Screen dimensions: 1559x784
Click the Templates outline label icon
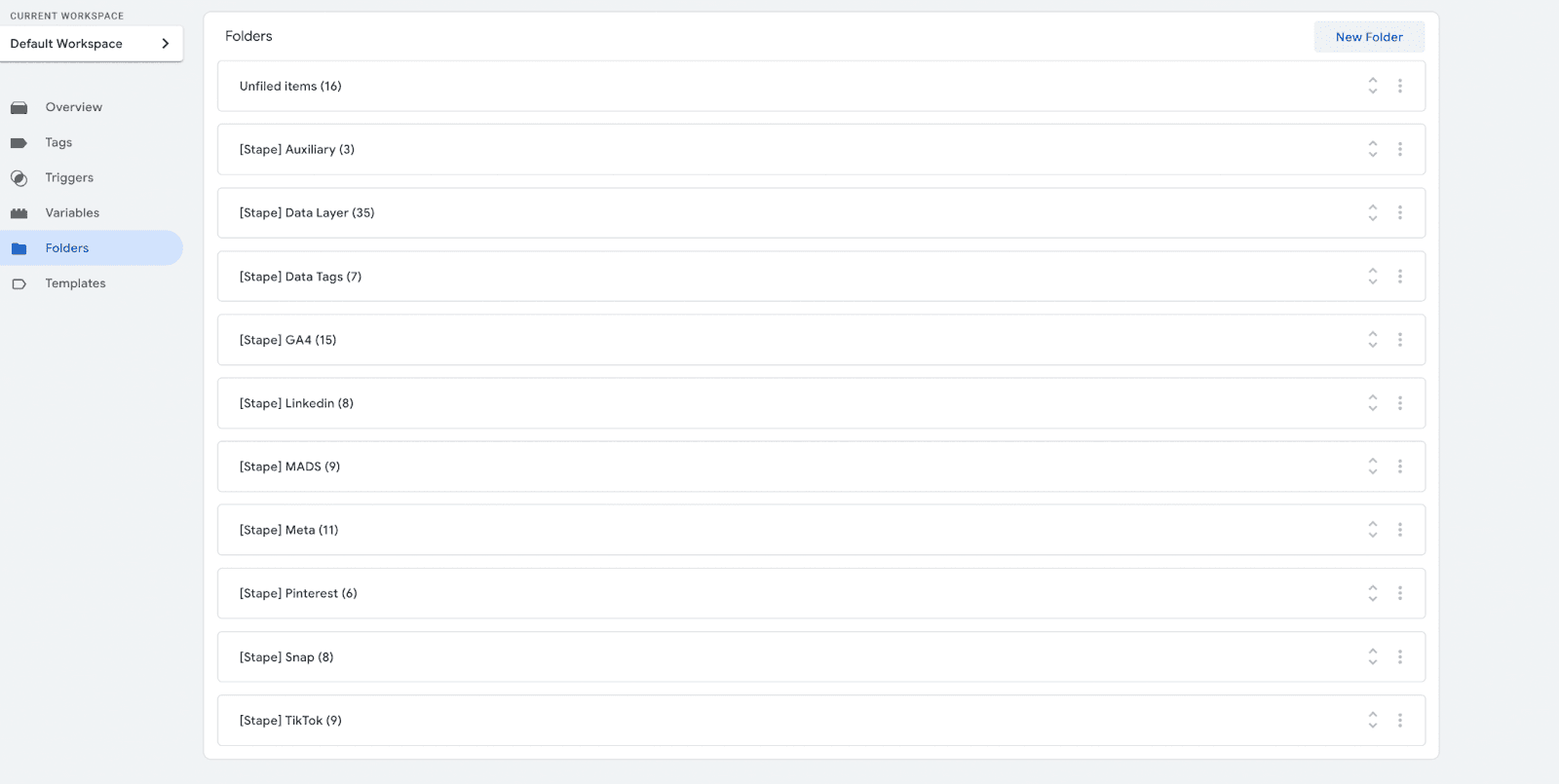(19, 284)
